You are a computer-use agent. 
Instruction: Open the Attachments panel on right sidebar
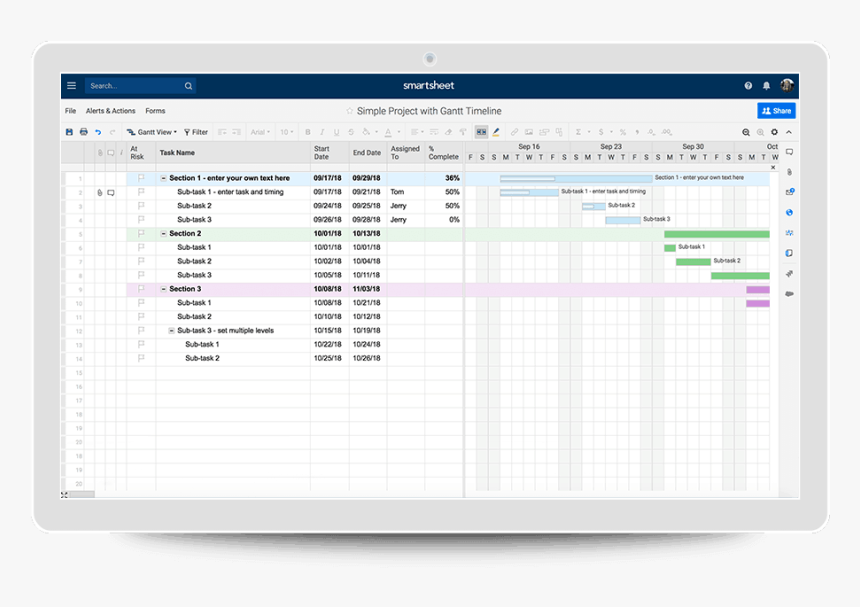[788, 170]
